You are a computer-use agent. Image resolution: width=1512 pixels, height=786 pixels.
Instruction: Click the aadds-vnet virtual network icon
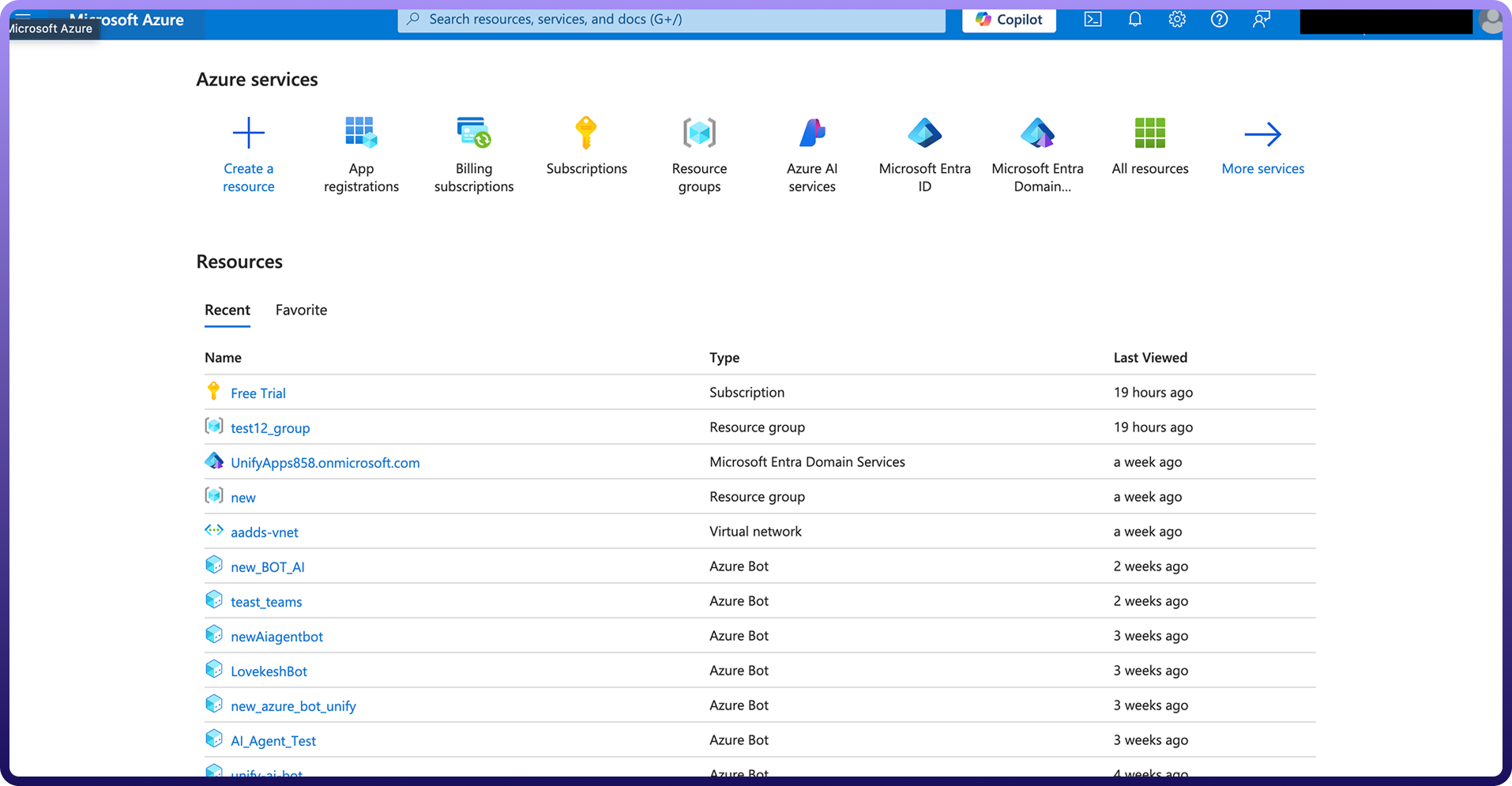pyautogui.click(x=214, y=530)
